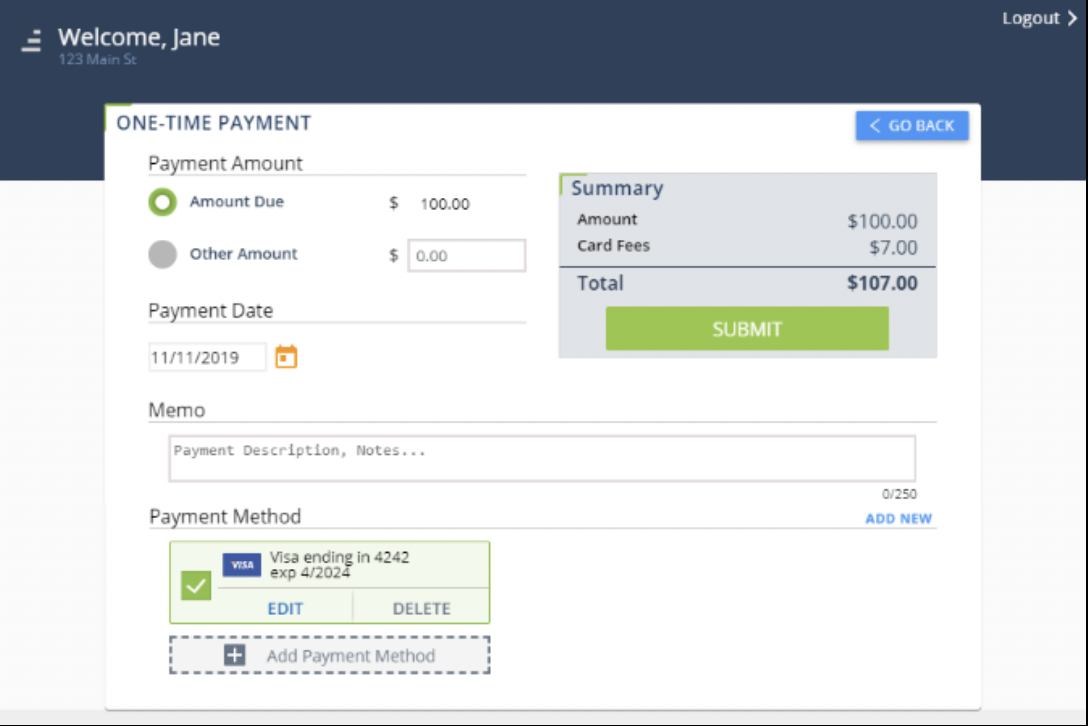Click the back chevron inside GO BACK
The image size is (1088, 726).
pos(874,125)
